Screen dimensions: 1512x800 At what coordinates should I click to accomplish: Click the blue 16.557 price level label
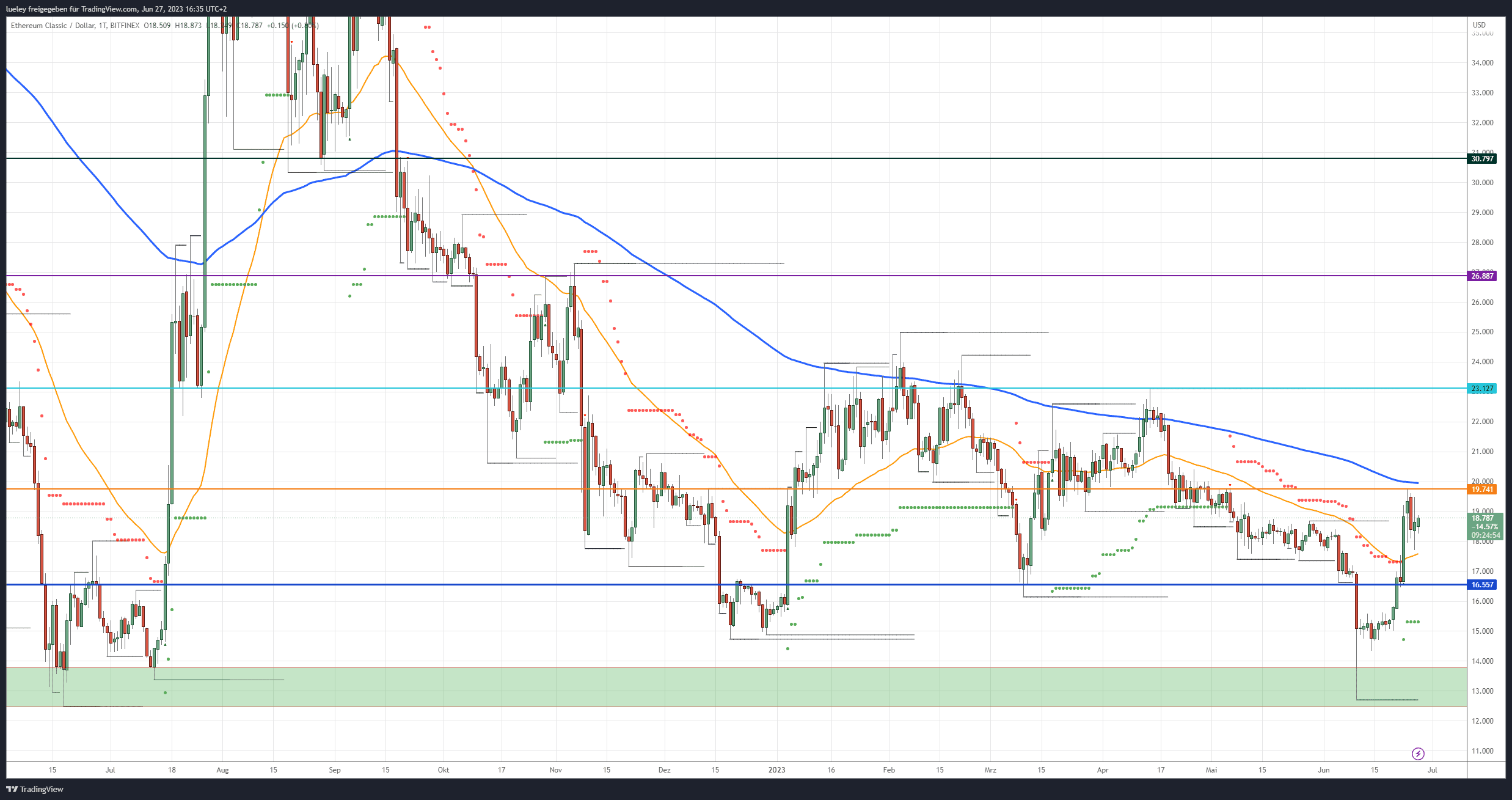[1482, 585]
